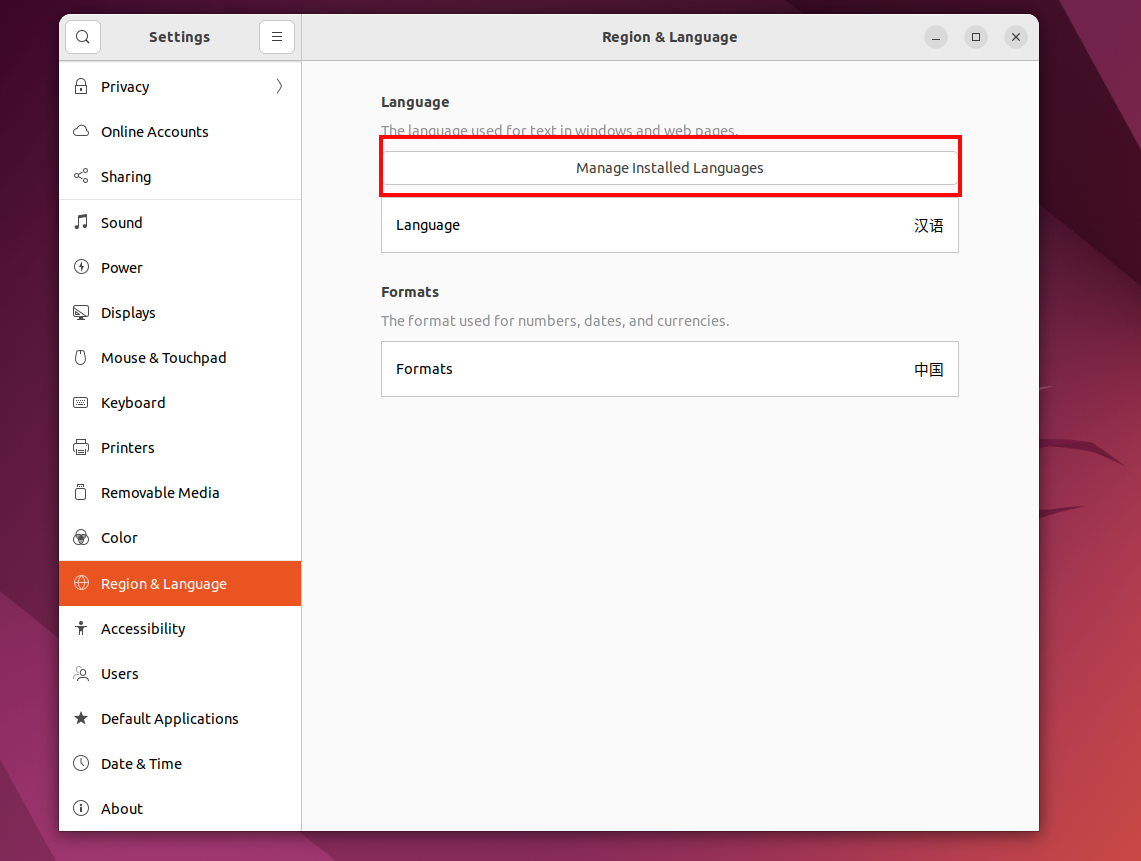Screen dimensions: 1141x861
Task: Select Power in the sidebar
Action: [180, 268]
